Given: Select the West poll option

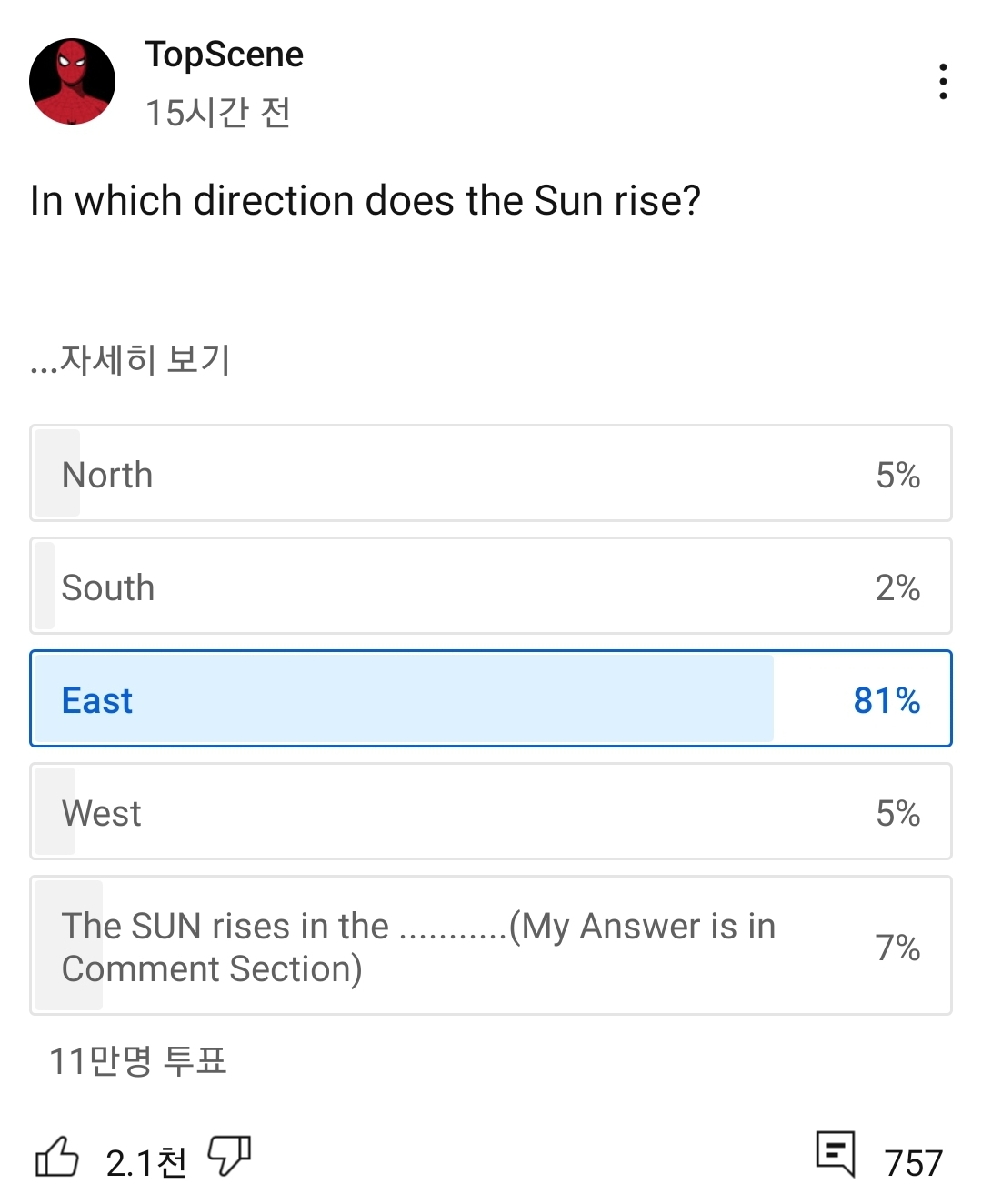Looking at the screenshot, I should (491, 812).
